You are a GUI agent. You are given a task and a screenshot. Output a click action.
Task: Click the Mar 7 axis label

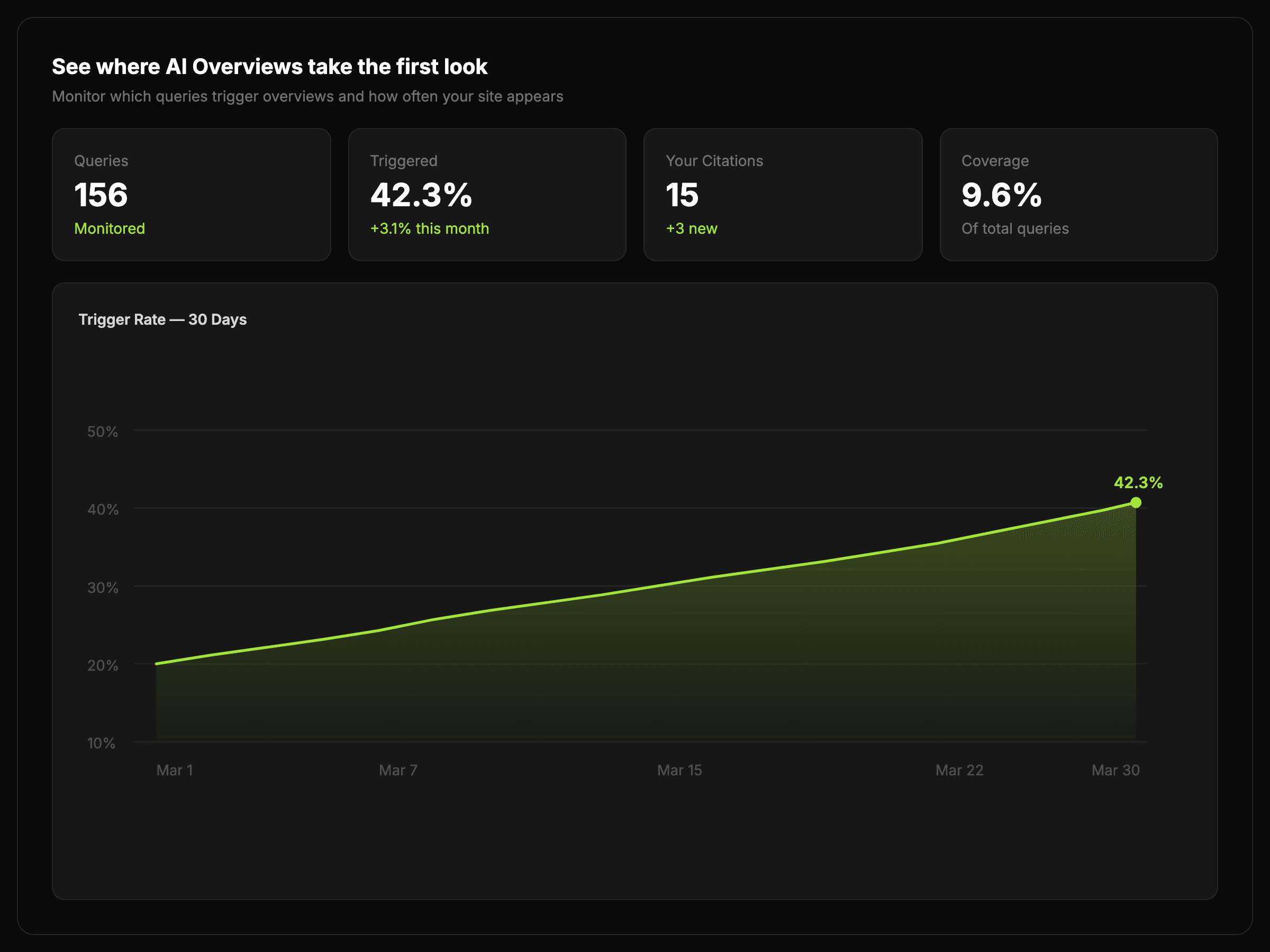[398, 770]
